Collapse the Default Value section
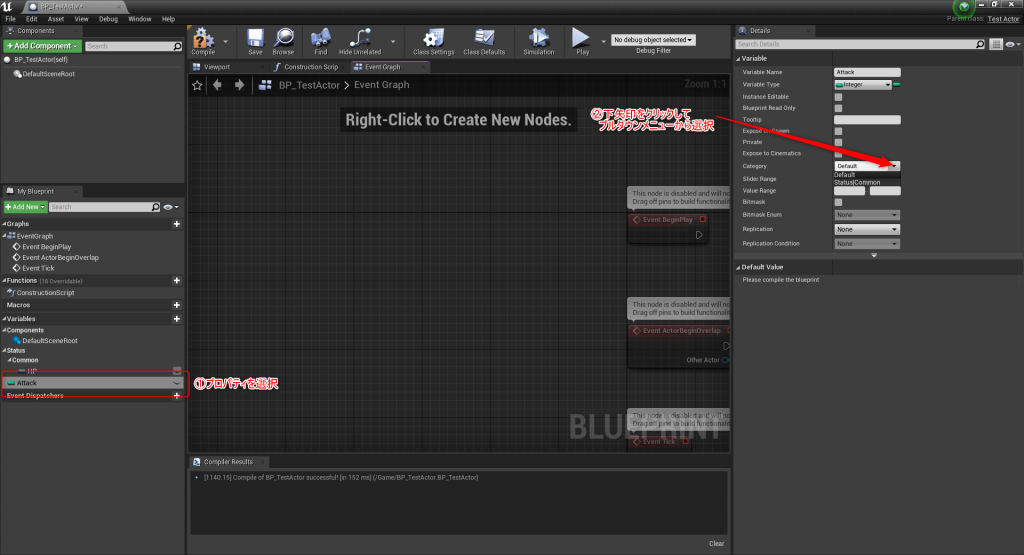Screen dimensions: 1024x555 click(x=739, y=267)
